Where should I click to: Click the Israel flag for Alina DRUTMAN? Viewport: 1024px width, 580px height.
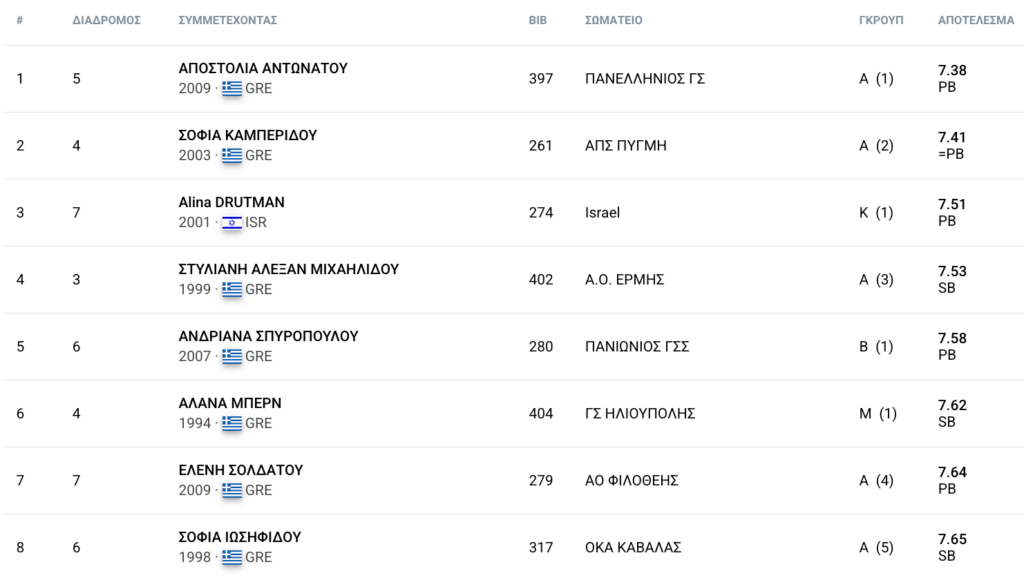tap(232, 222)
